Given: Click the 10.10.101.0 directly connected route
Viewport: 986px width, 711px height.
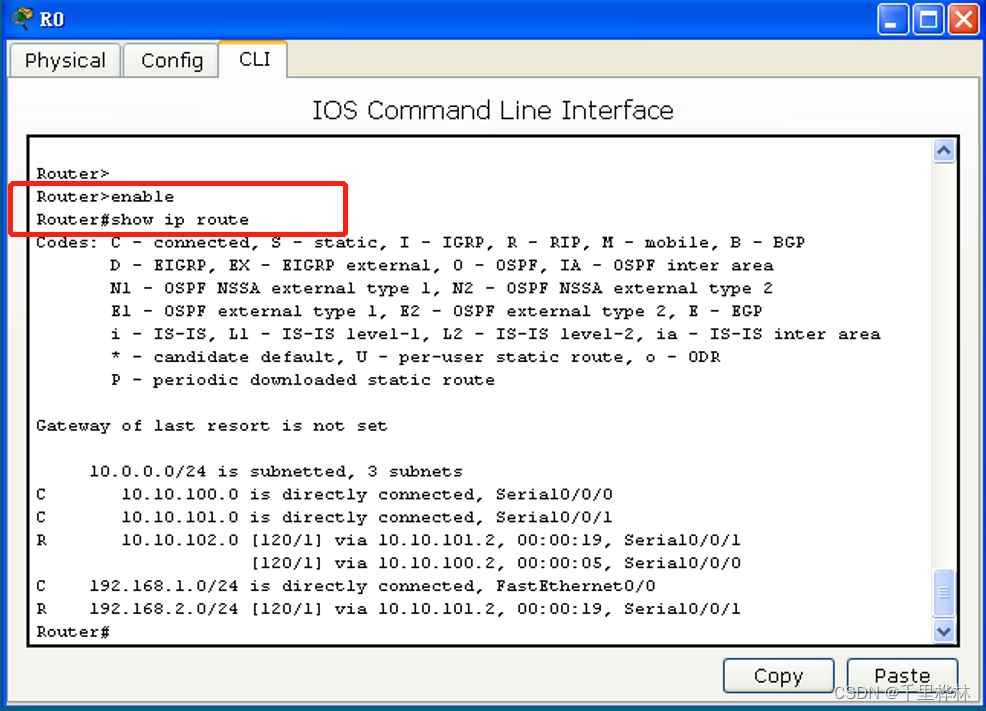Looking at the screenshot, I should click(324, 517).
